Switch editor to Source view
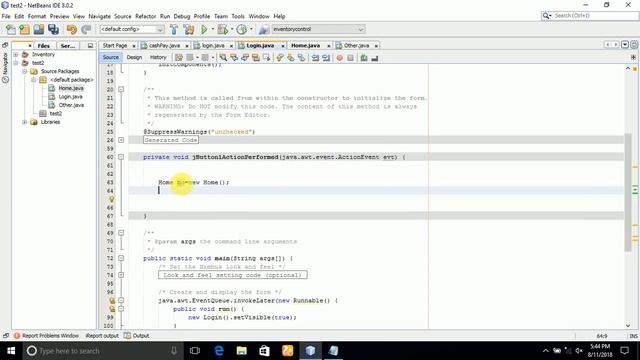 (111, 58)
